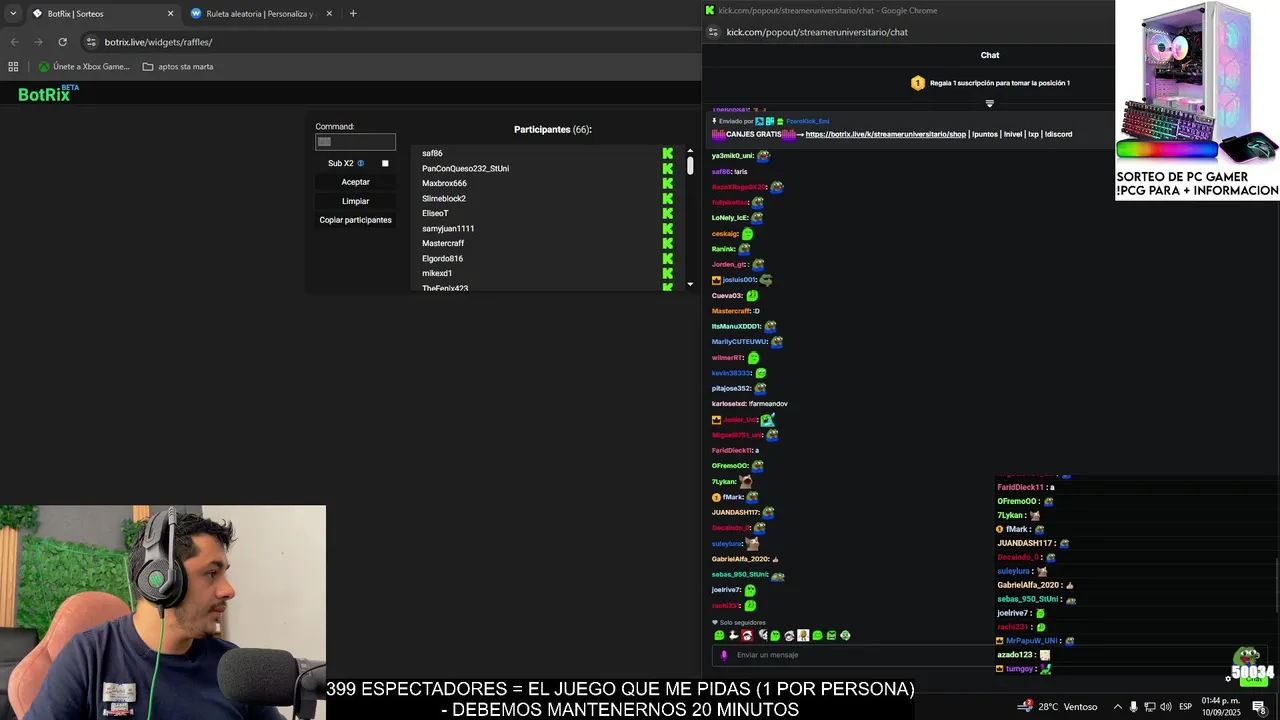Show hidden system tray icons
Viewport: 1280px width, 720px height.
pyautogui.click(x=1117, y=707)
